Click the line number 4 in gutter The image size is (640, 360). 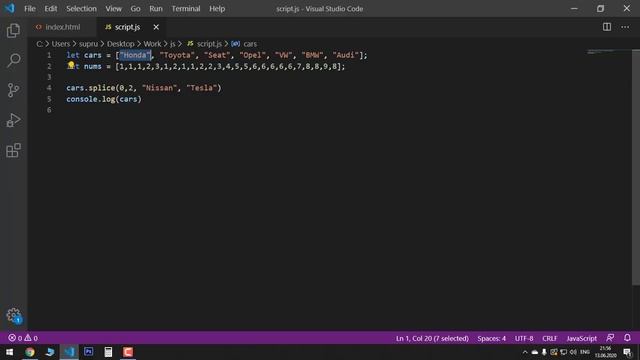[49, 88]
